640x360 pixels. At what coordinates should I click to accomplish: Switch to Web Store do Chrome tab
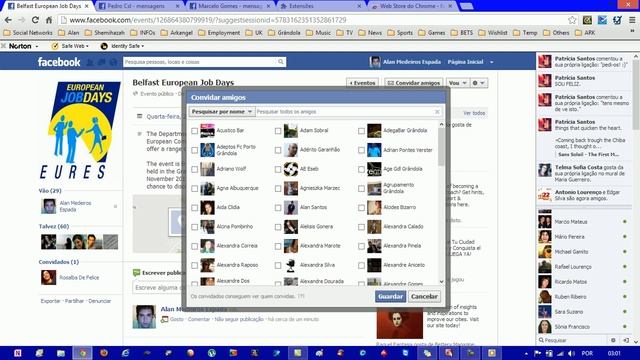pyautogui.click(x=411, y=6)
